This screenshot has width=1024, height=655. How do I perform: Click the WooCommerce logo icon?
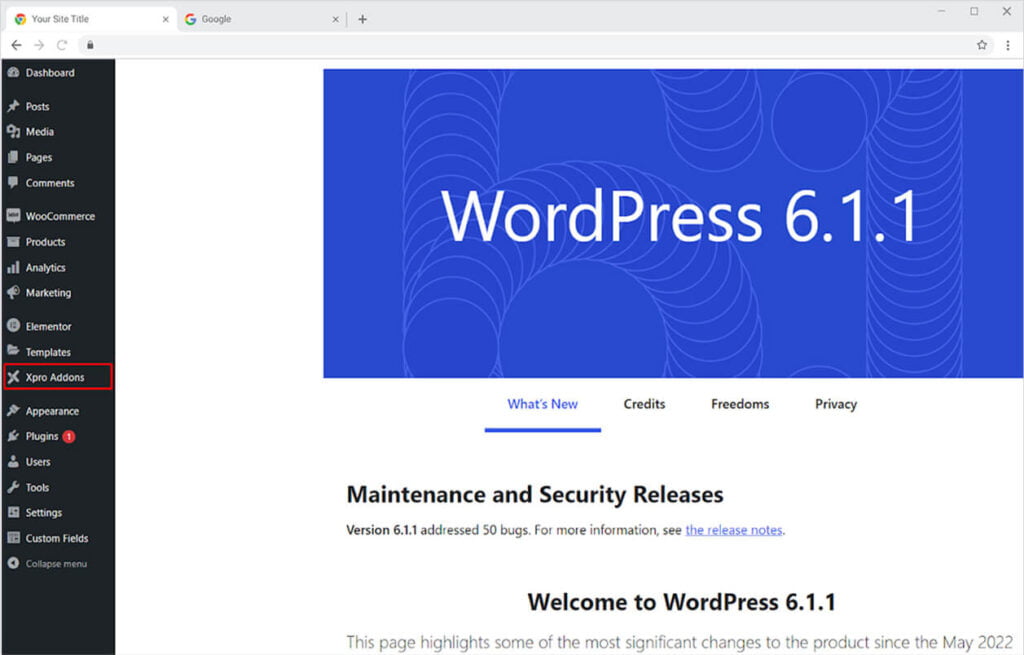(x=13, y=216)
